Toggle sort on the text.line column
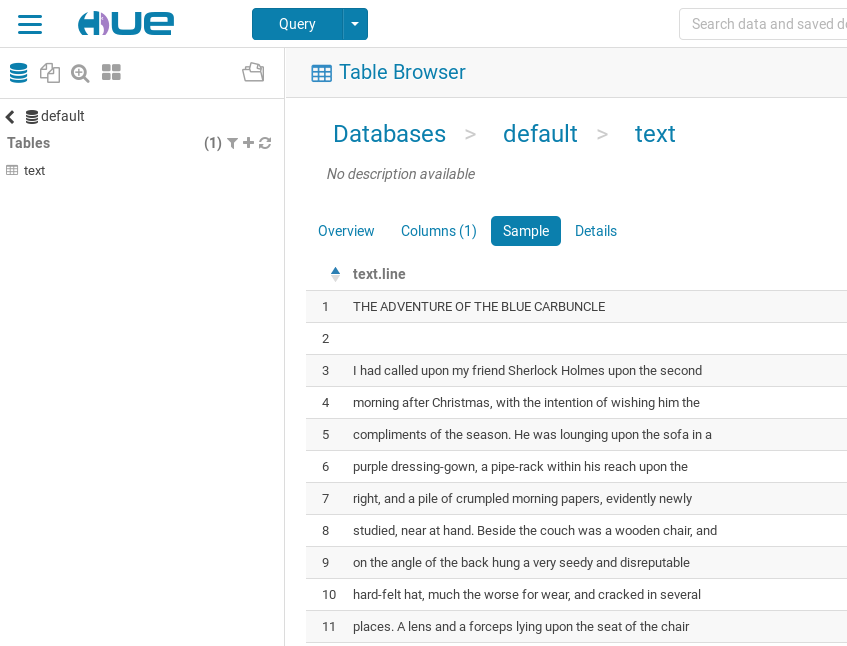Viewport: 847px width, 646px height. click(x=334, y=273)
